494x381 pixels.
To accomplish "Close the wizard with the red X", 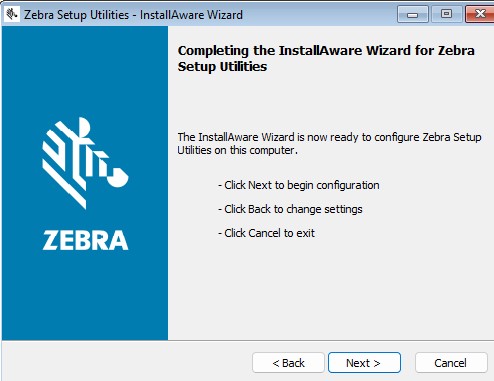I will (x=480, y=14).
